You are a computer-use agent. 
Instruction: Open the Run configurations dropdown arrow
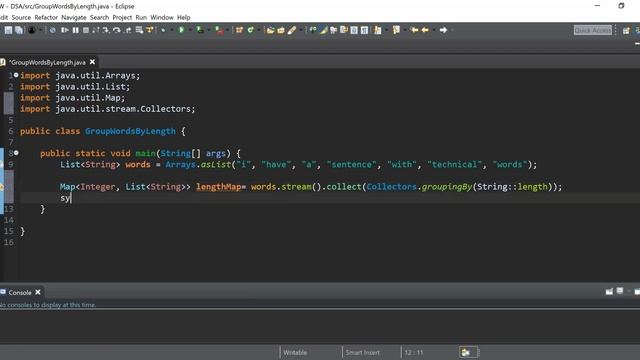pos(190,30)
